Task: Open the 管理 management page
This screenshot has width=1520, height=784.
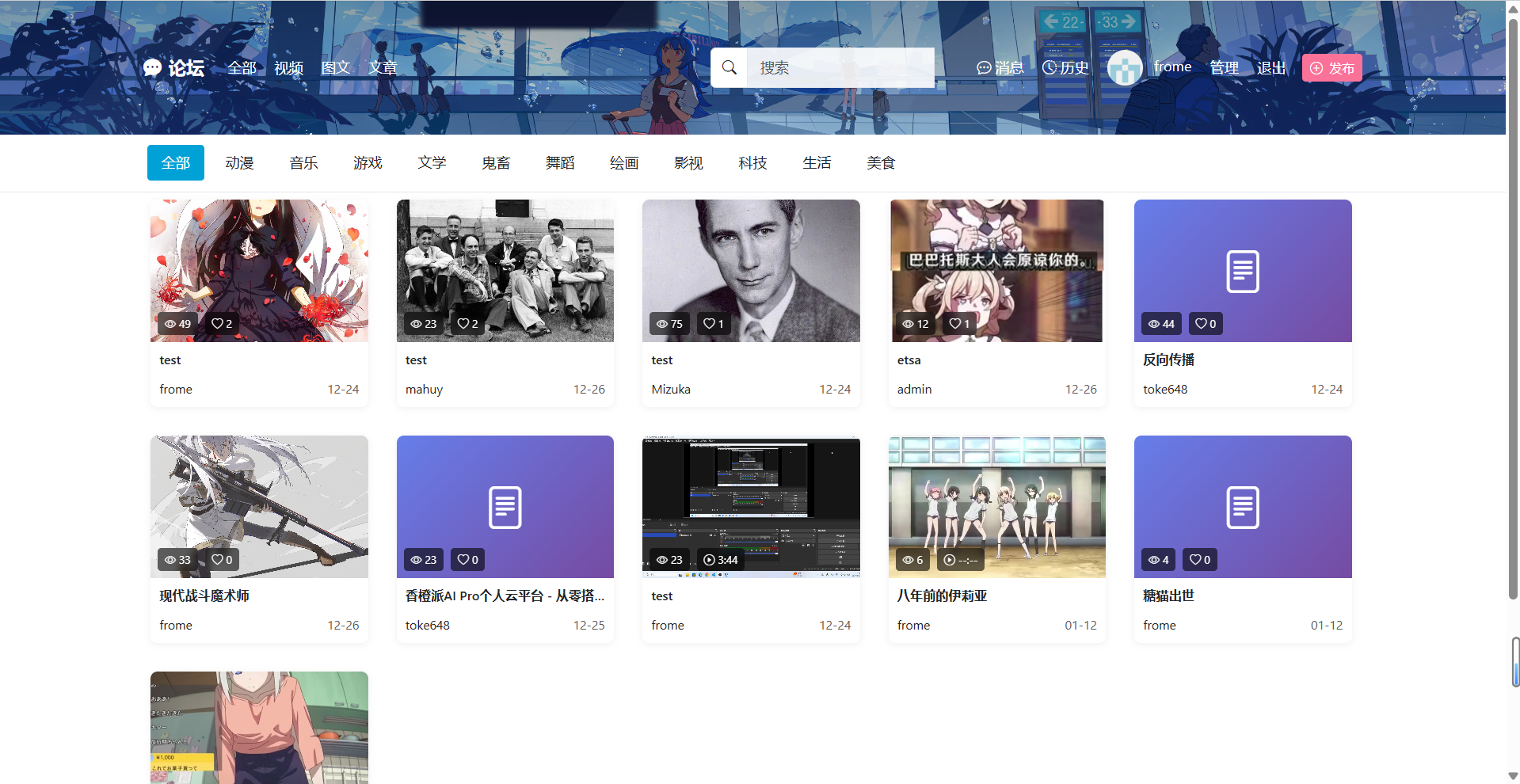Action: [1225, 68]
